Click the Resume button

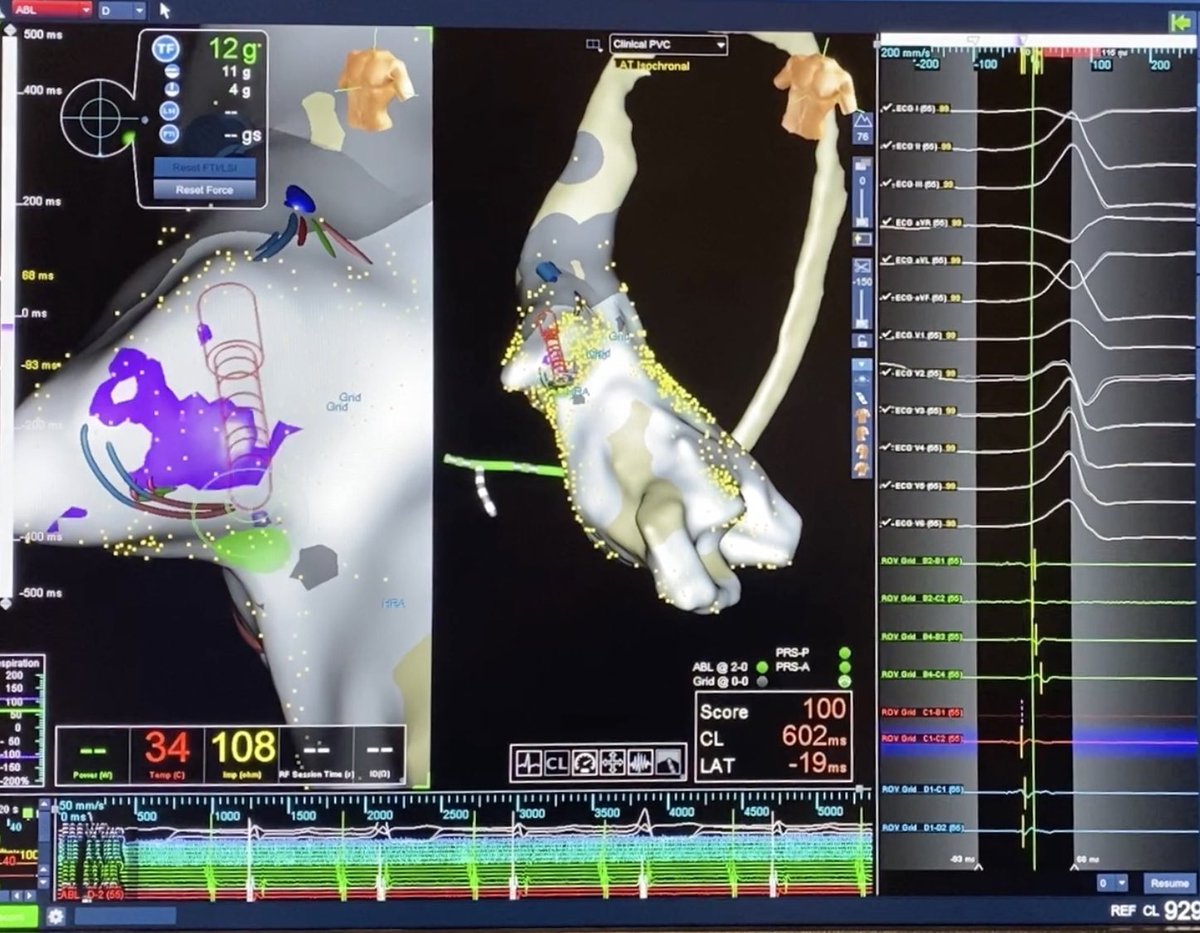[x=1168, y=883]
